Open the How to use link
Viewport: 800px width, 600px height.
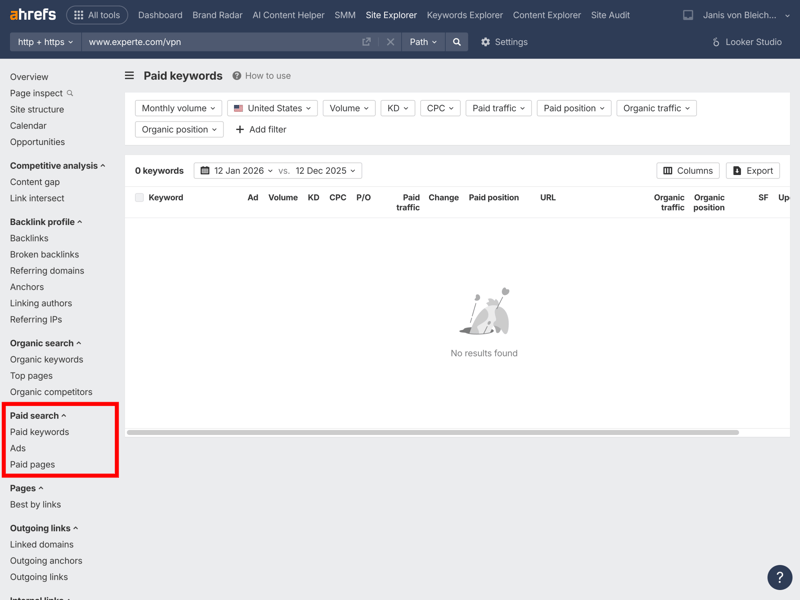(262, 76)
